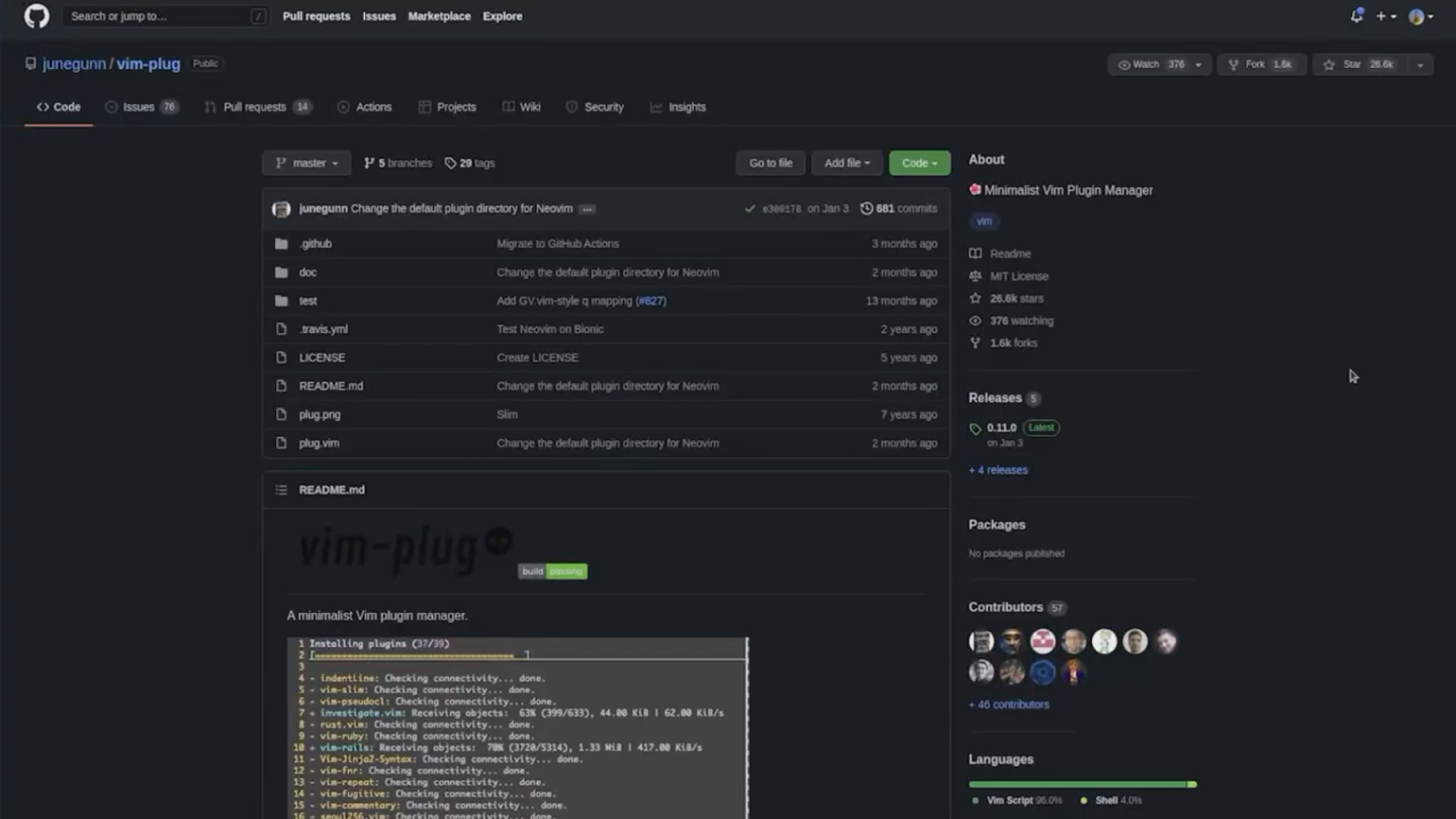
Task: Open the notifications bell
Action: 1357,16
